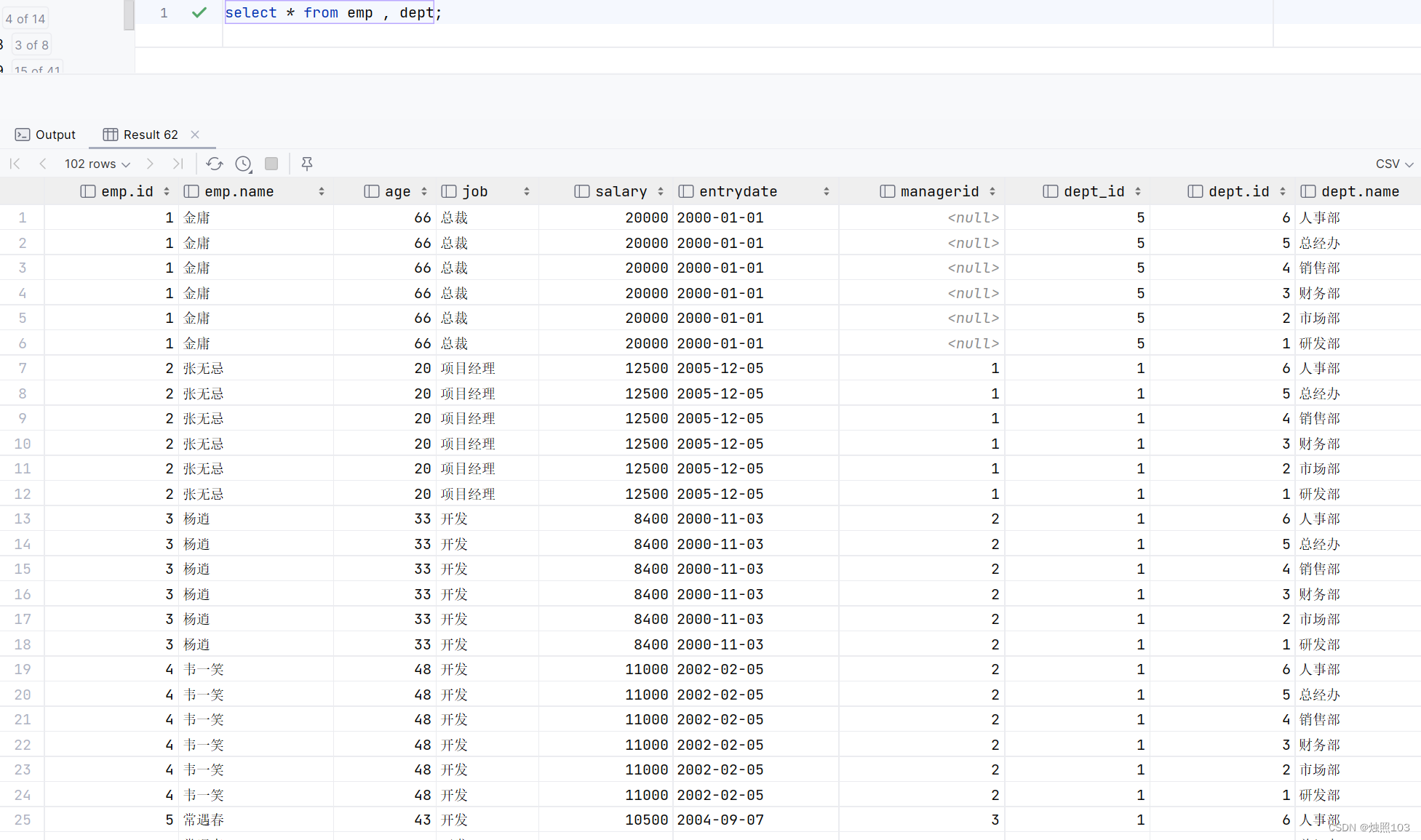Pin the result tab with pin icon
Image resolution: width=1421 pixels, height=840 pixels.
[x=307, y=164]
